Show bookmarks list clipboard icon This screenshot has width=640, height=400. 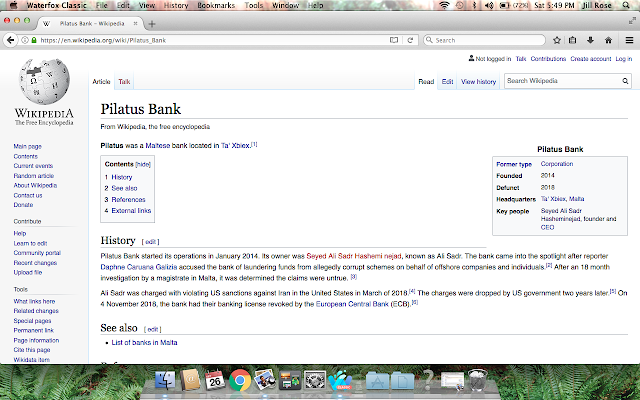pyautogui.click(x=573, y=40)
